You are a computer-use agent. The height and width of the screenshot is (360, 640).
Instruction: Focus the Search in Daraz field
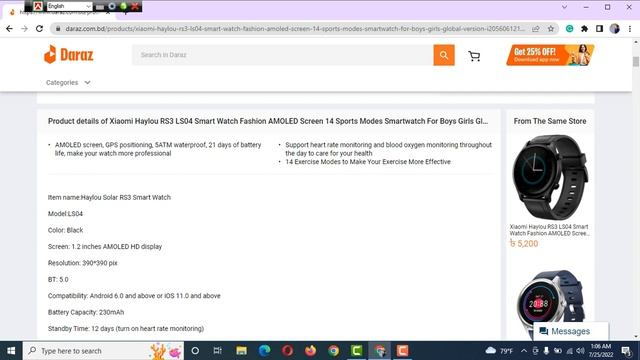pos(282,55)
